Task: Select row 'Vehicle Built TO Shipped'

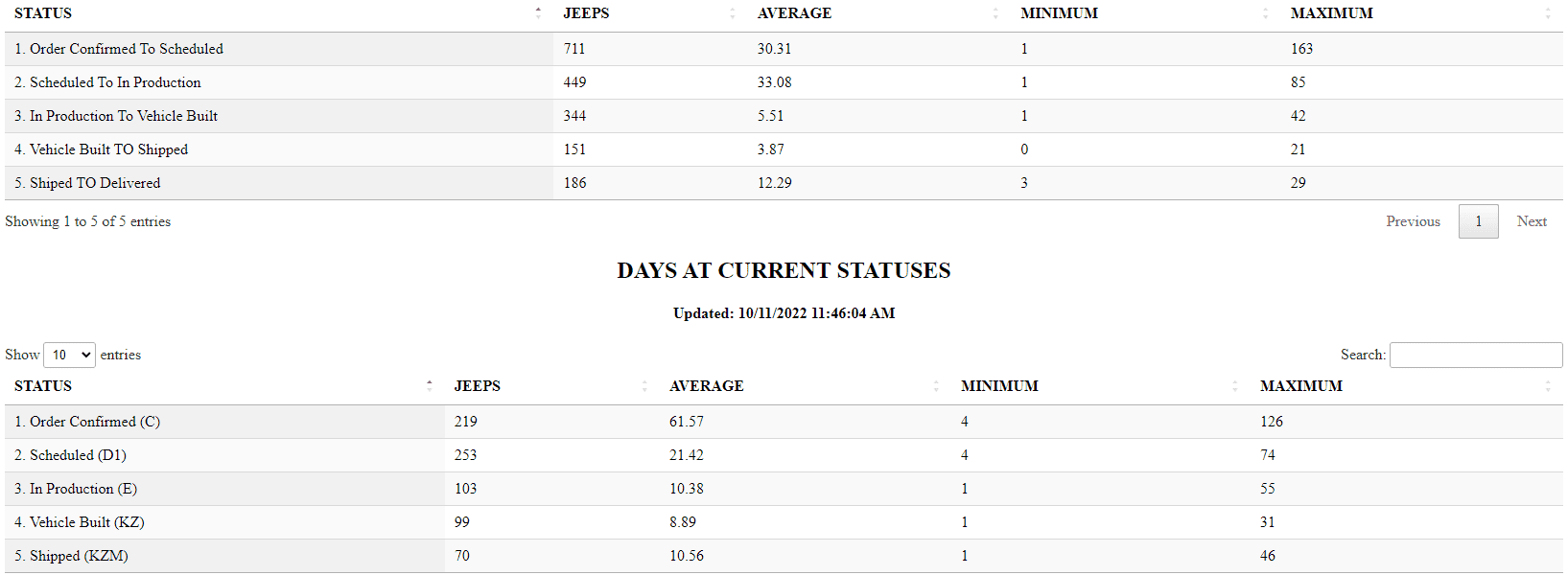Action: click(784, 149)
